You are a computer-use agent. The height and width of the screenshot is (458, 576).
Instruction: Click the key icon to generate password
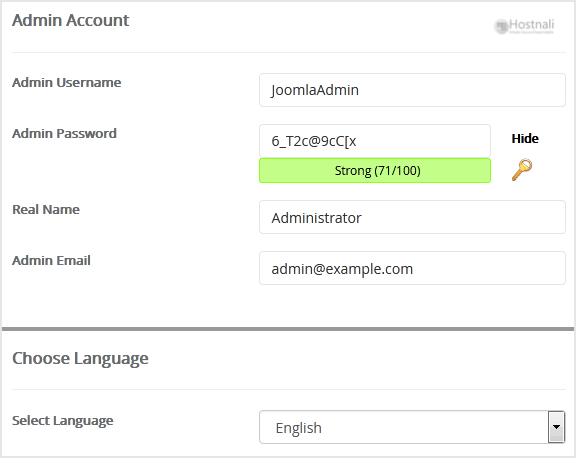point(522,170)
